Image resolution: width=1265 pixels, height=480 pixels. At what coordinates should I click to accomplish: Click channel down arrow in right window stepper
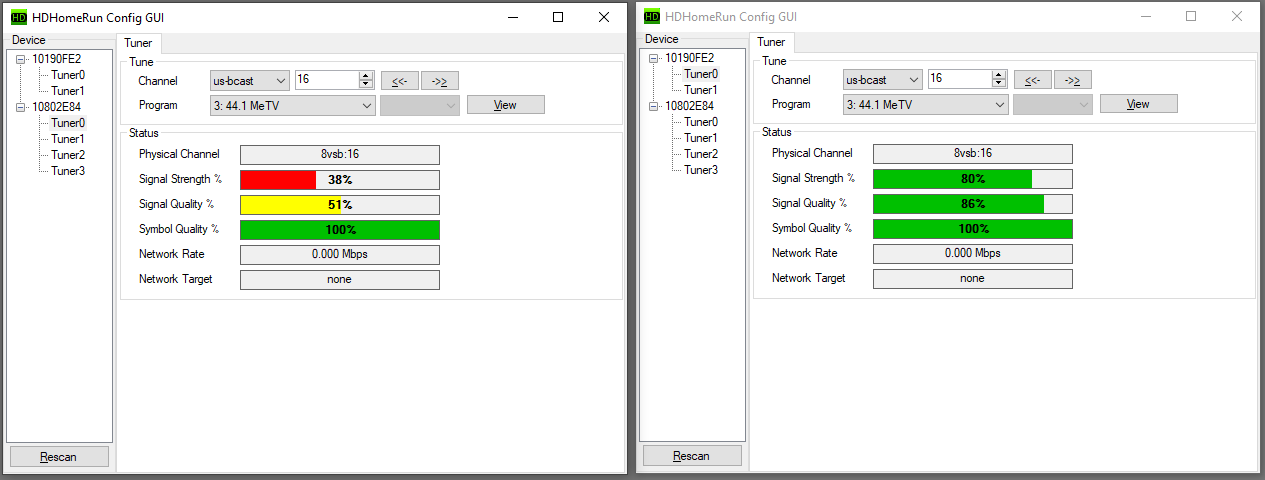pos(999,83)
